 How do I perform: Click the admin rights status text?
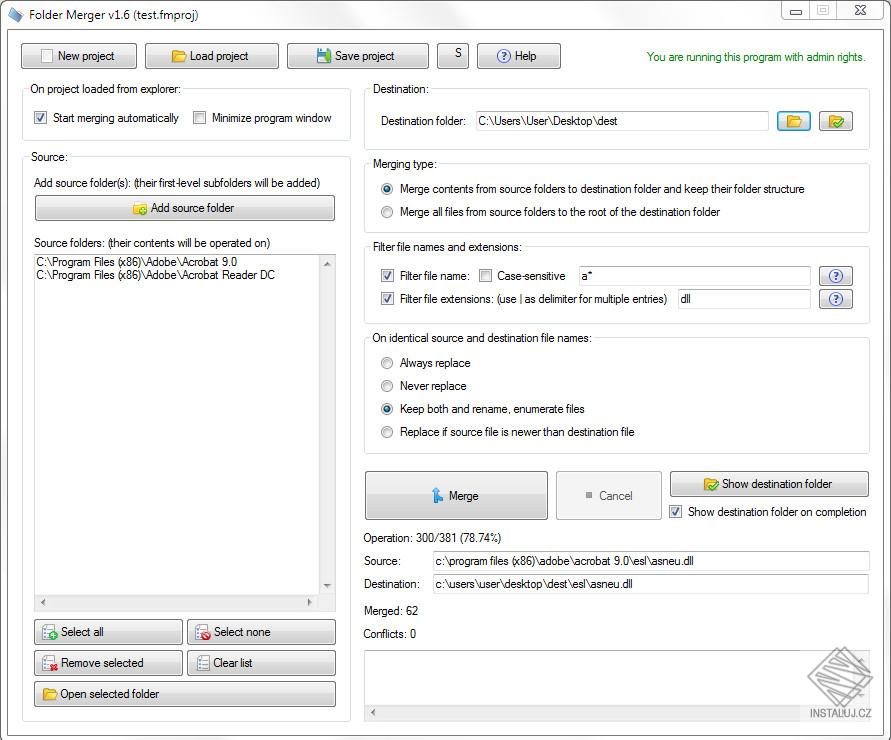756,57
